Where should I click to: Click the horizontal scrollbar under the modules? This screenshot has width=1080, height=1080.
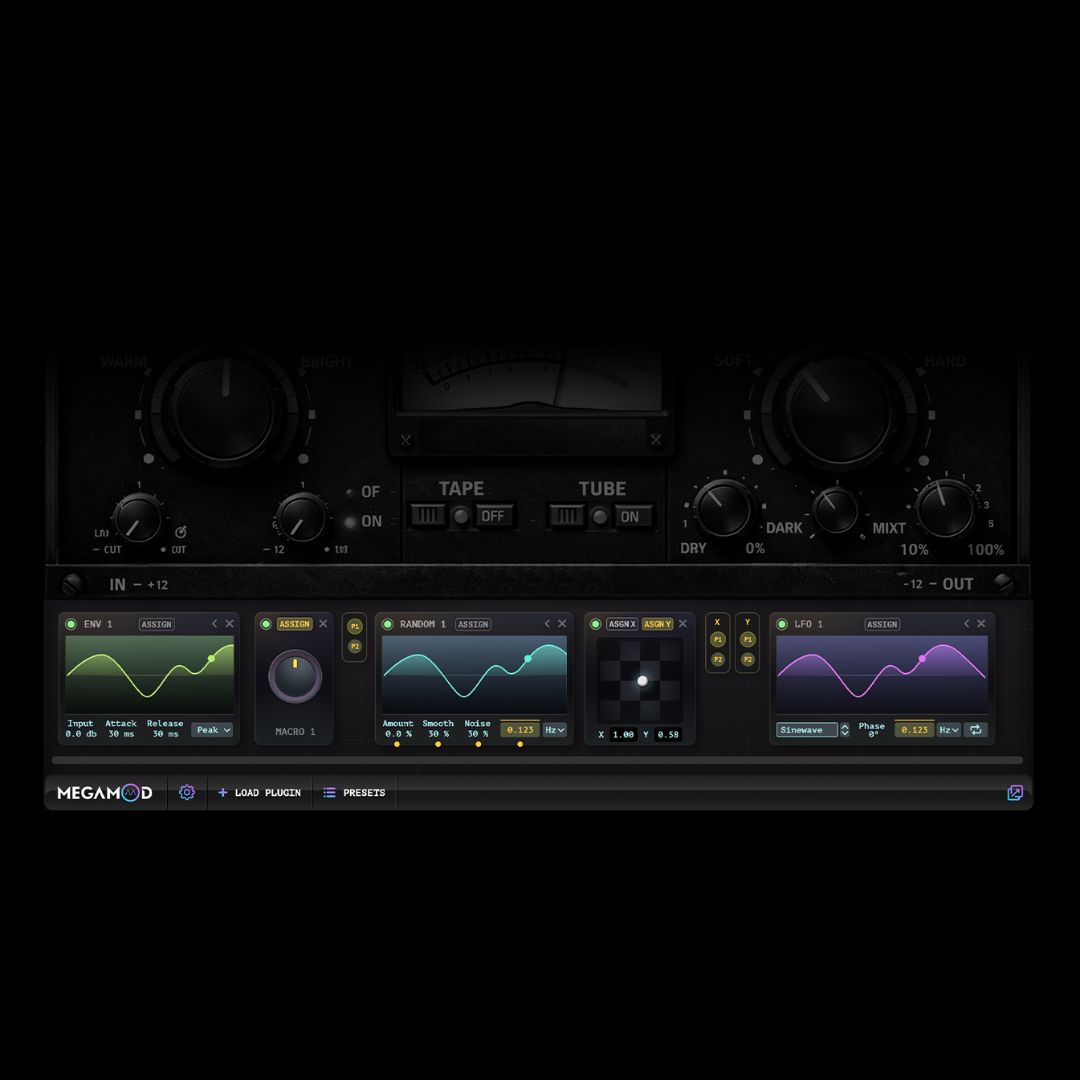click(x=537, y=760)
